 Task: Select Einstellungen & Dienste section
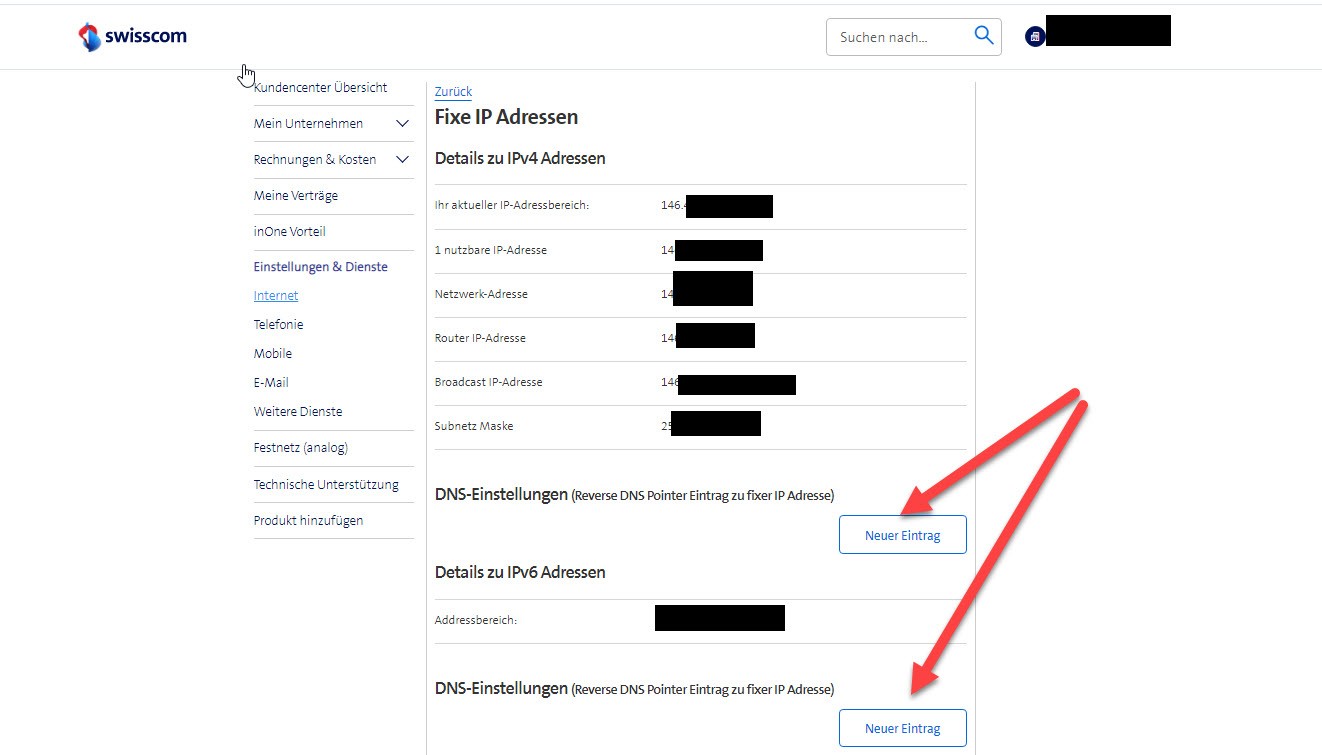321,267
